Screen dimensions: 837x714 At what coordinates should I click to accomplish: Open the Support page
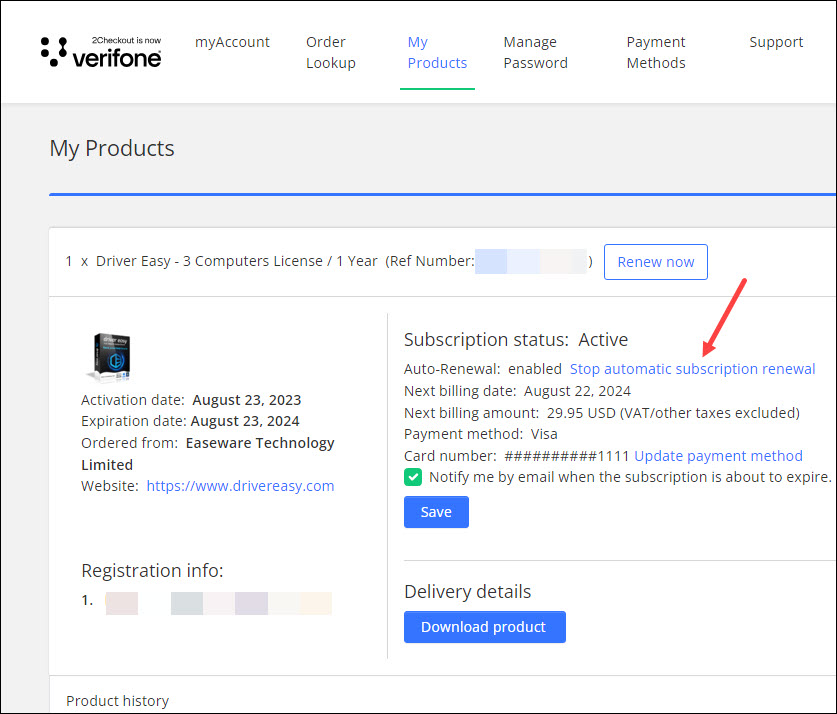point(776,42)
